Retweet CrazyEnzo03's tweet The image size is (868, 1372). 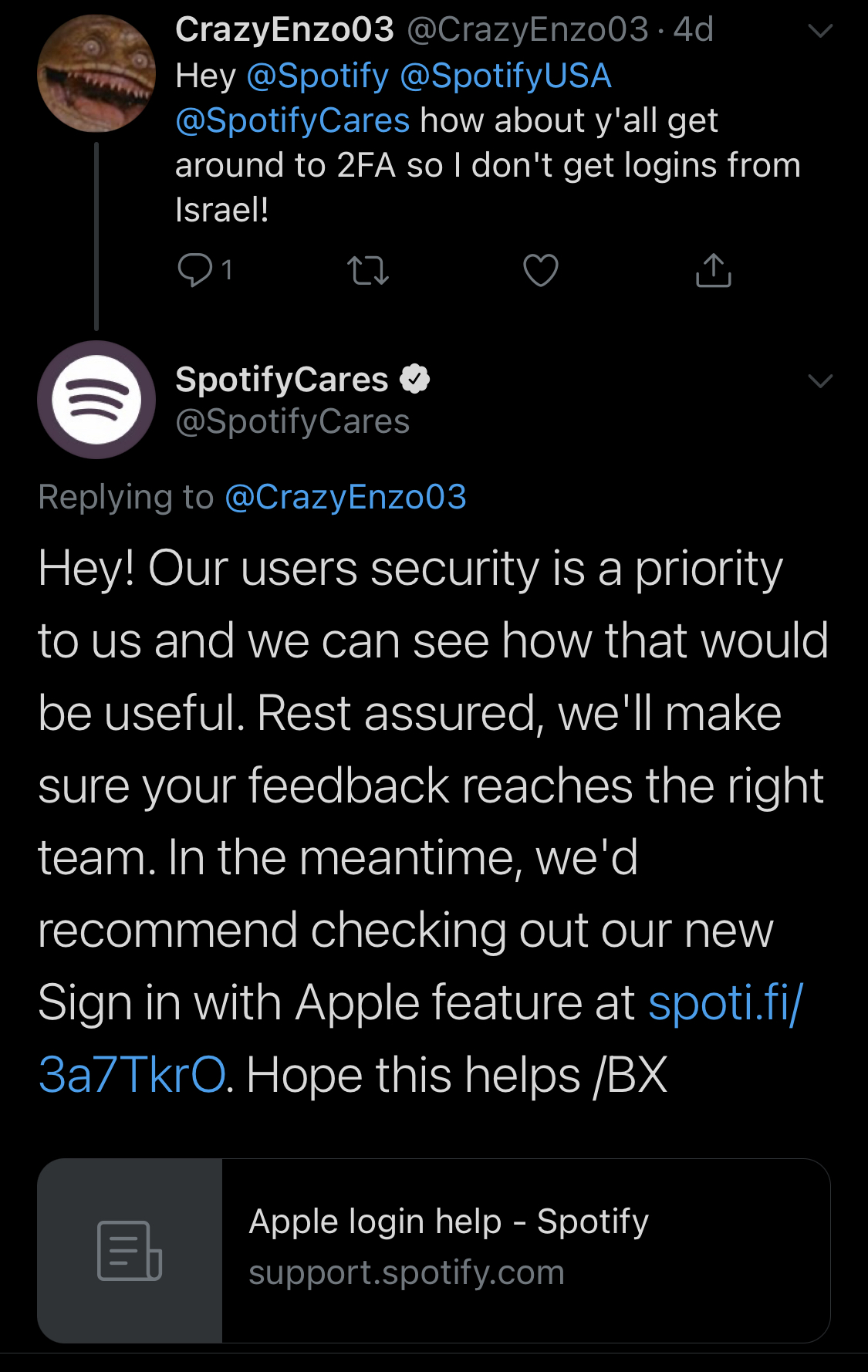368,271
